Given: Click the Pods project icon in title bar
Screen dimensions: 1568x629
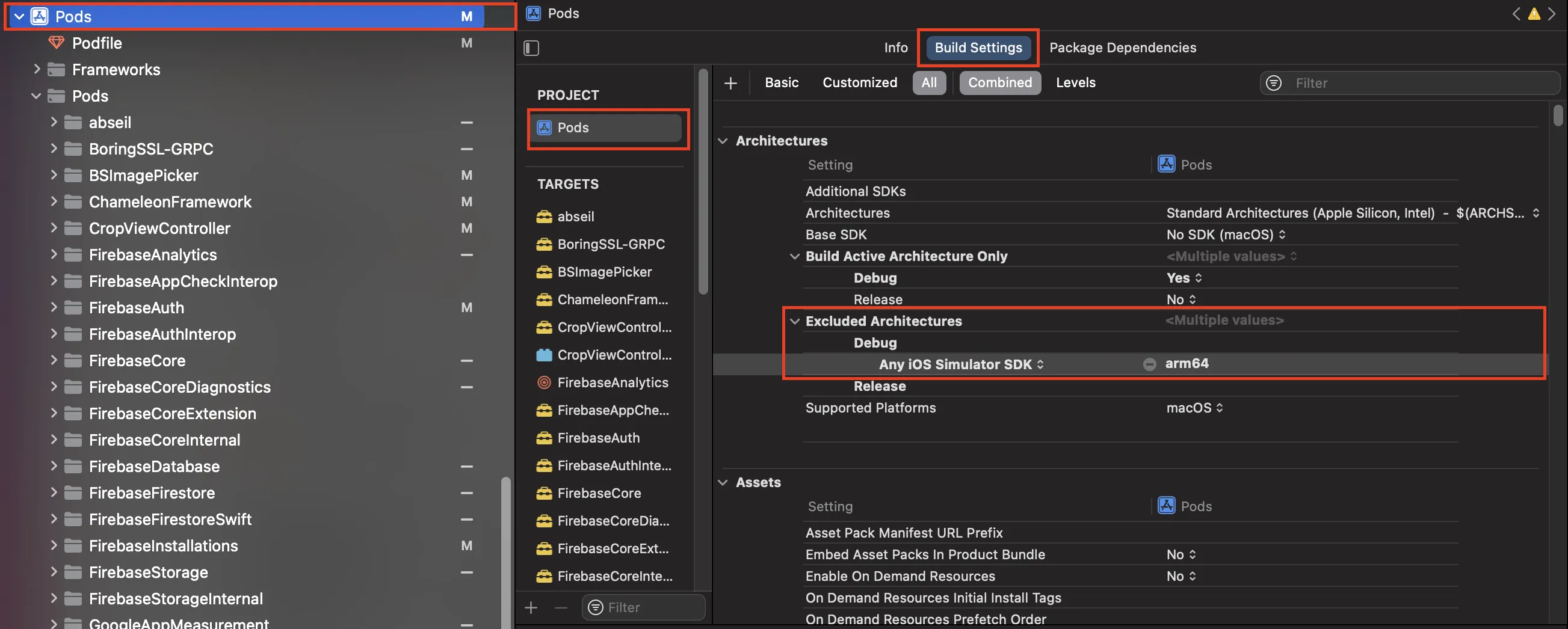Looking at the screenshot, I should (x=534, y=13).
